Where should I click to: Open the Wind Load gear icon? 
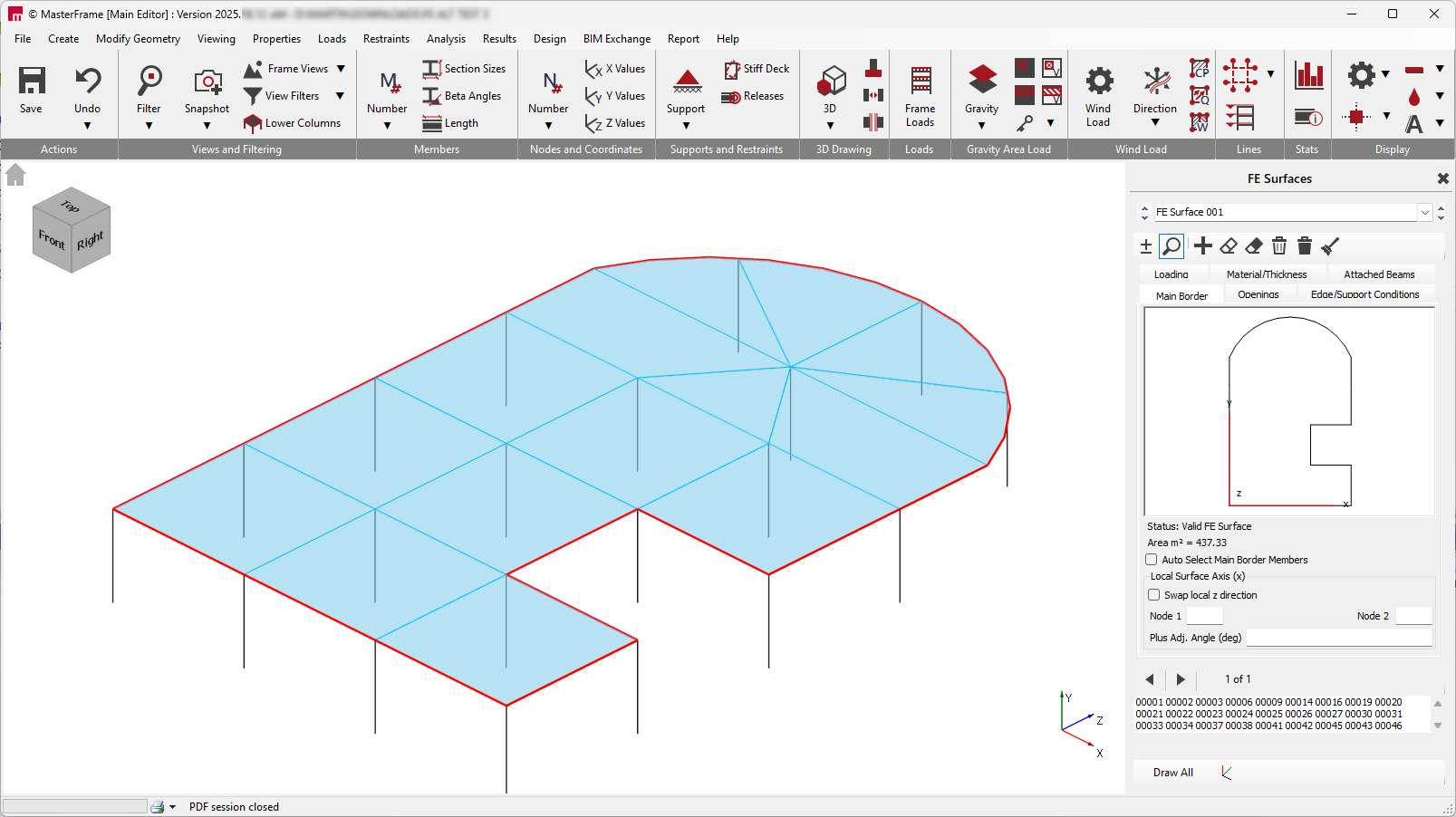click(1099, 81)
